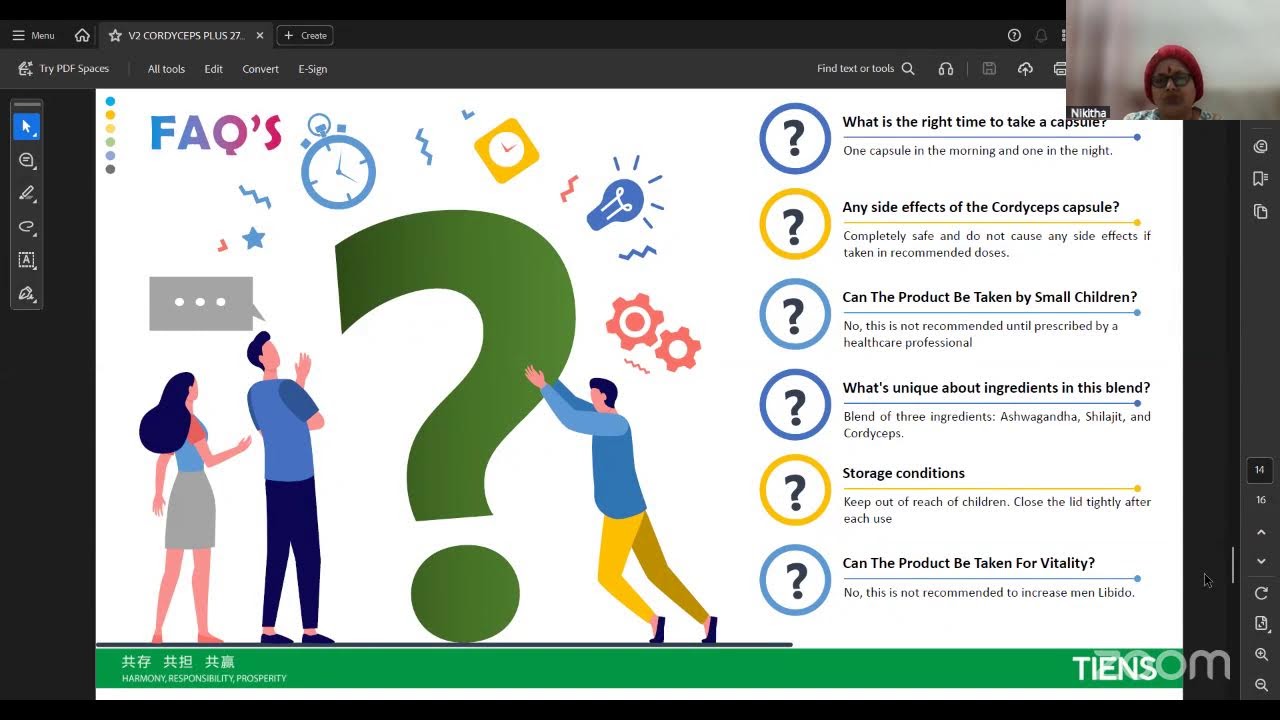Select the Add text box tool

(27, 260)
